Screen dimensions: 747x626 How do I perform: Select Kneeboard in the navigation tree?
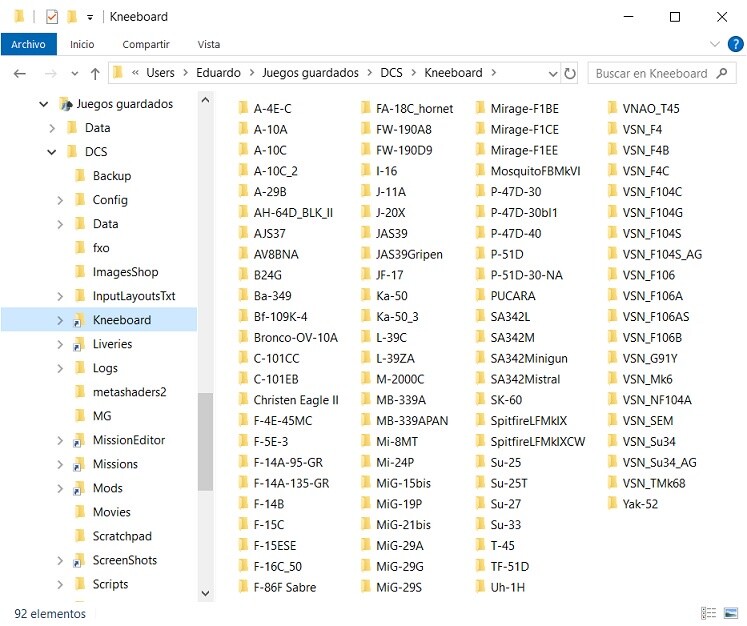tap(121, 320)
